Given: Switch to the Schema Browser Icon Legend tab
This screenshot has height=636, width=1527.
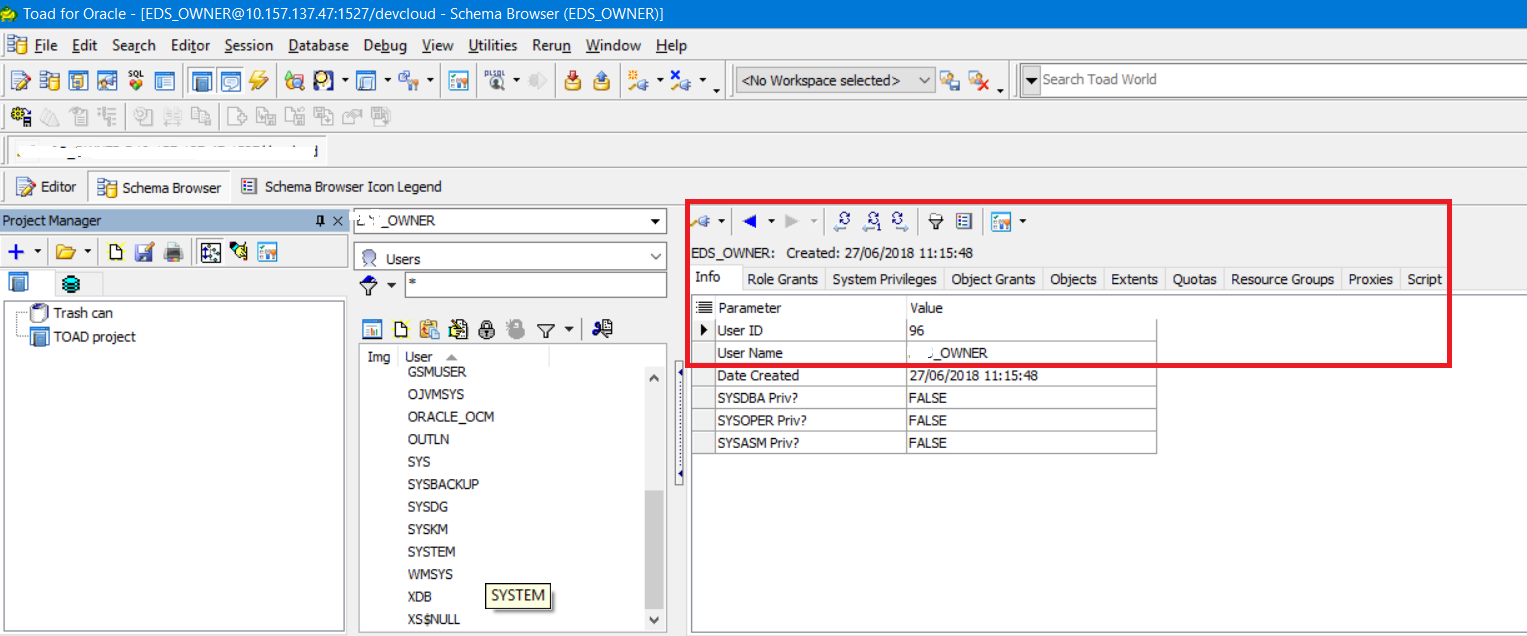Looking at the screenshot, I should point(341,186).
